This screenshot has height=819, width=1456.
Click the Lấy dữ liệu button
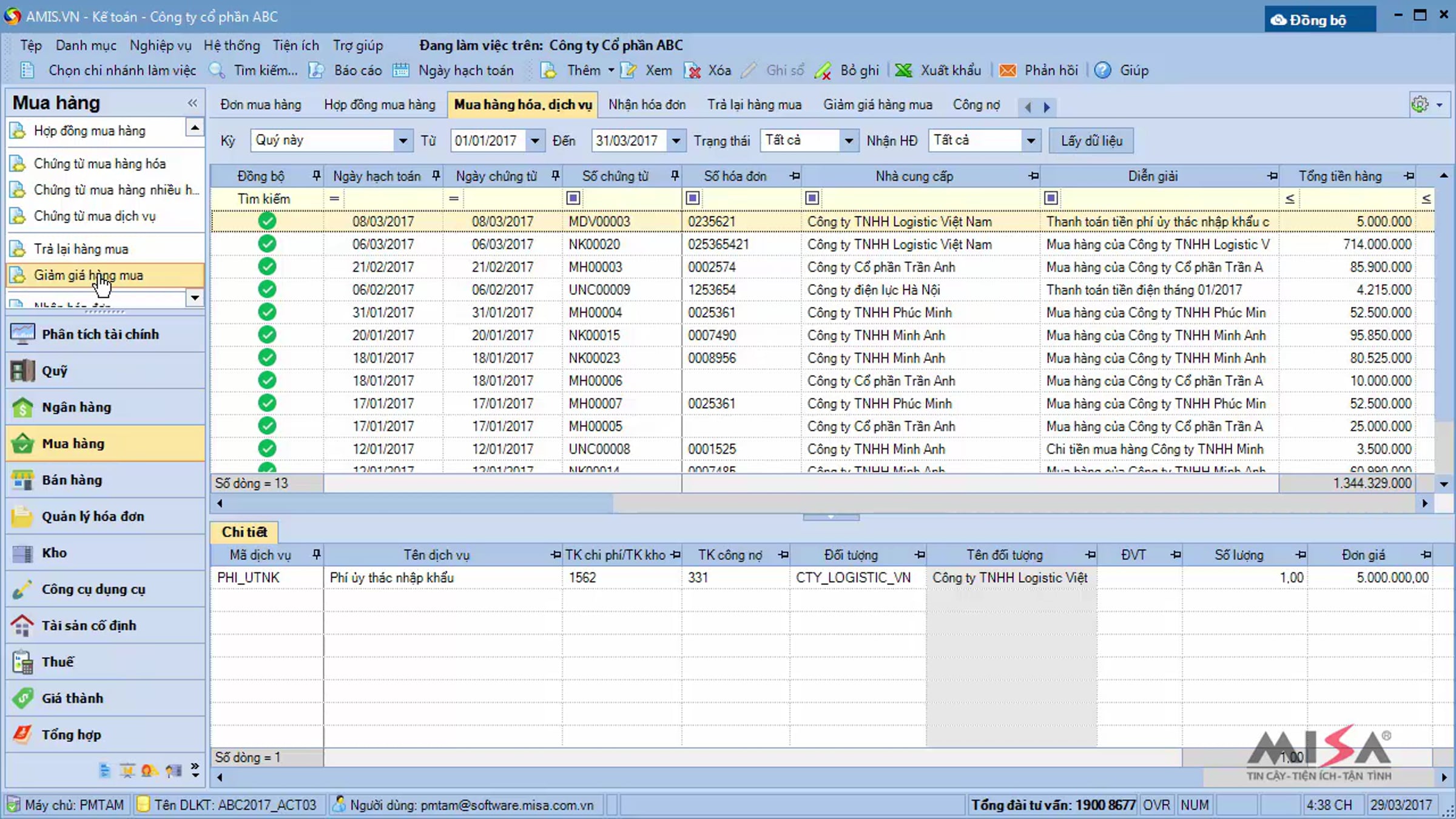(1091, 141)
